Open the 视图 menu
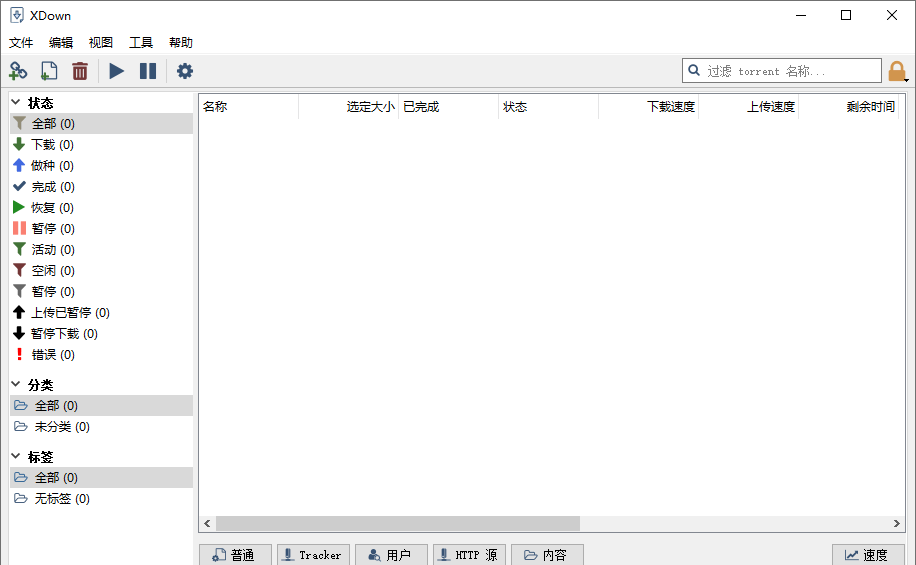Screen dimensions: 916x565 [x=100, y=43]
